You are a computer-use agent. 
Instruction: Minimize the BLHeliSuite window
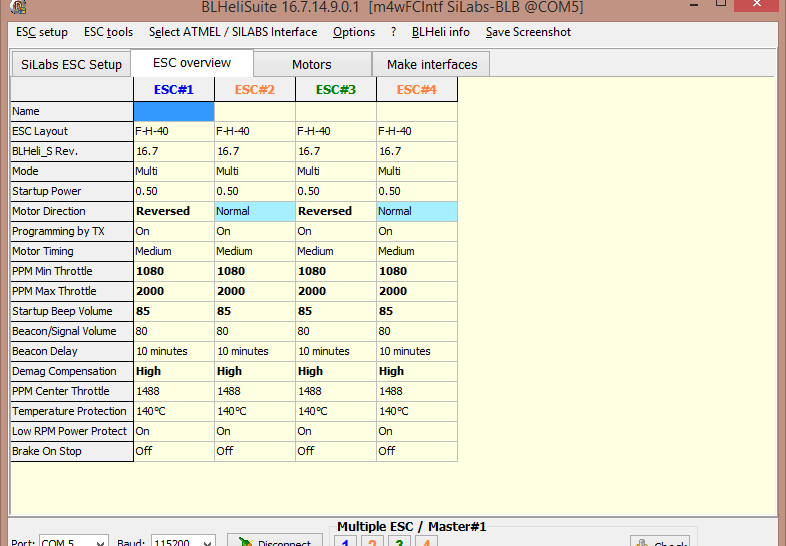click(694, 5)
